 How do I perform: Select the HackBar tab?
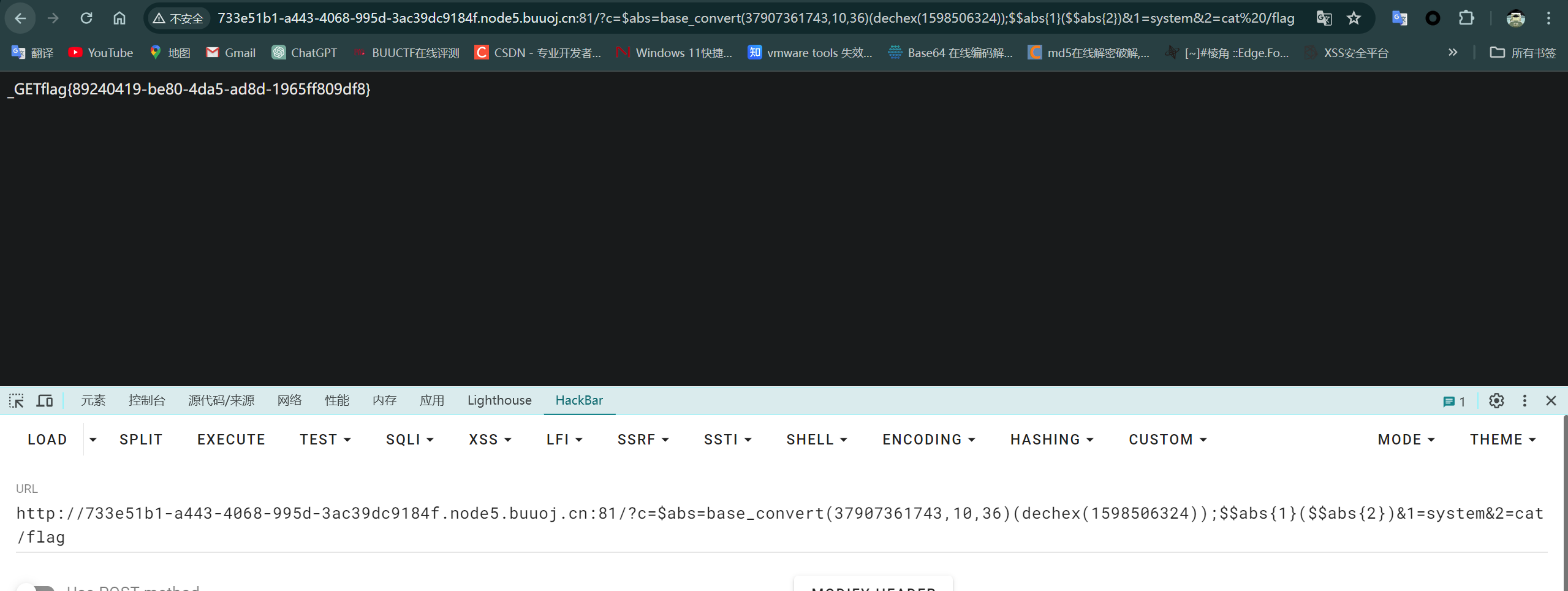pos(579,400)
